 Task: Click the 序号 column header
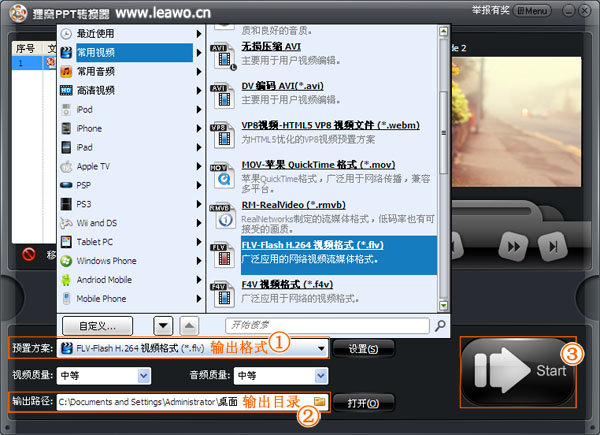26,49
